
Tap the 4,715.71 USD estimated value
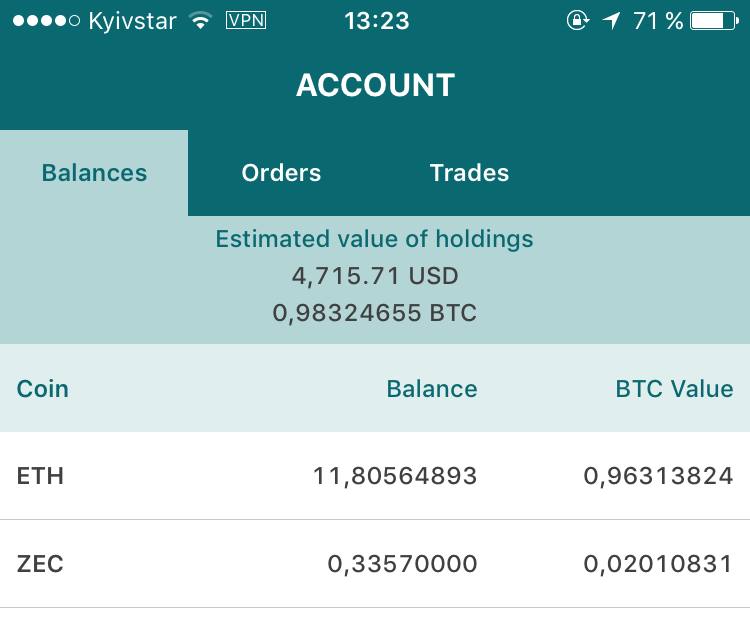click(x=375, y=276)
